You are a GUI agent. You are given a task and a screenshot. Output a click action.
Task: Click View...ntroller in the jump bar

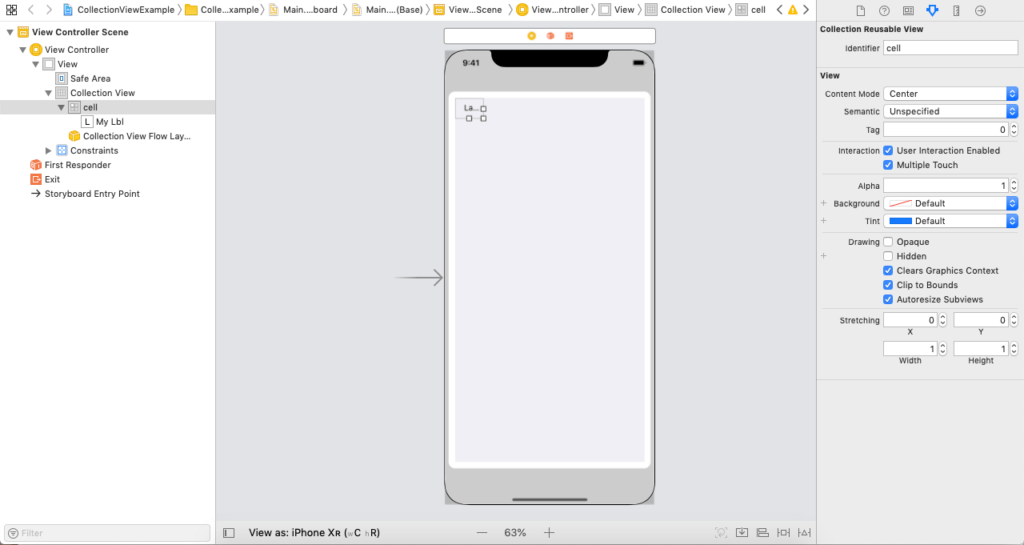tap(552, 10)
